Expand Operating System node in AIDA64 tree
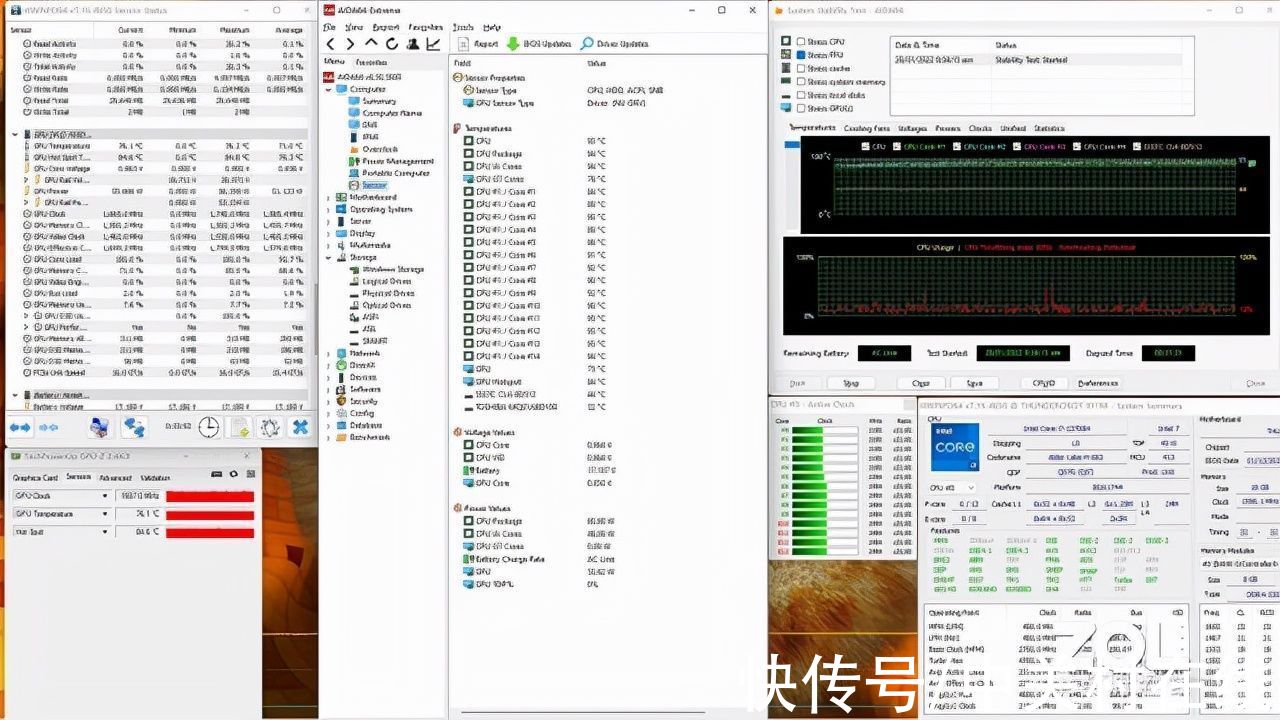 [328, 209]
